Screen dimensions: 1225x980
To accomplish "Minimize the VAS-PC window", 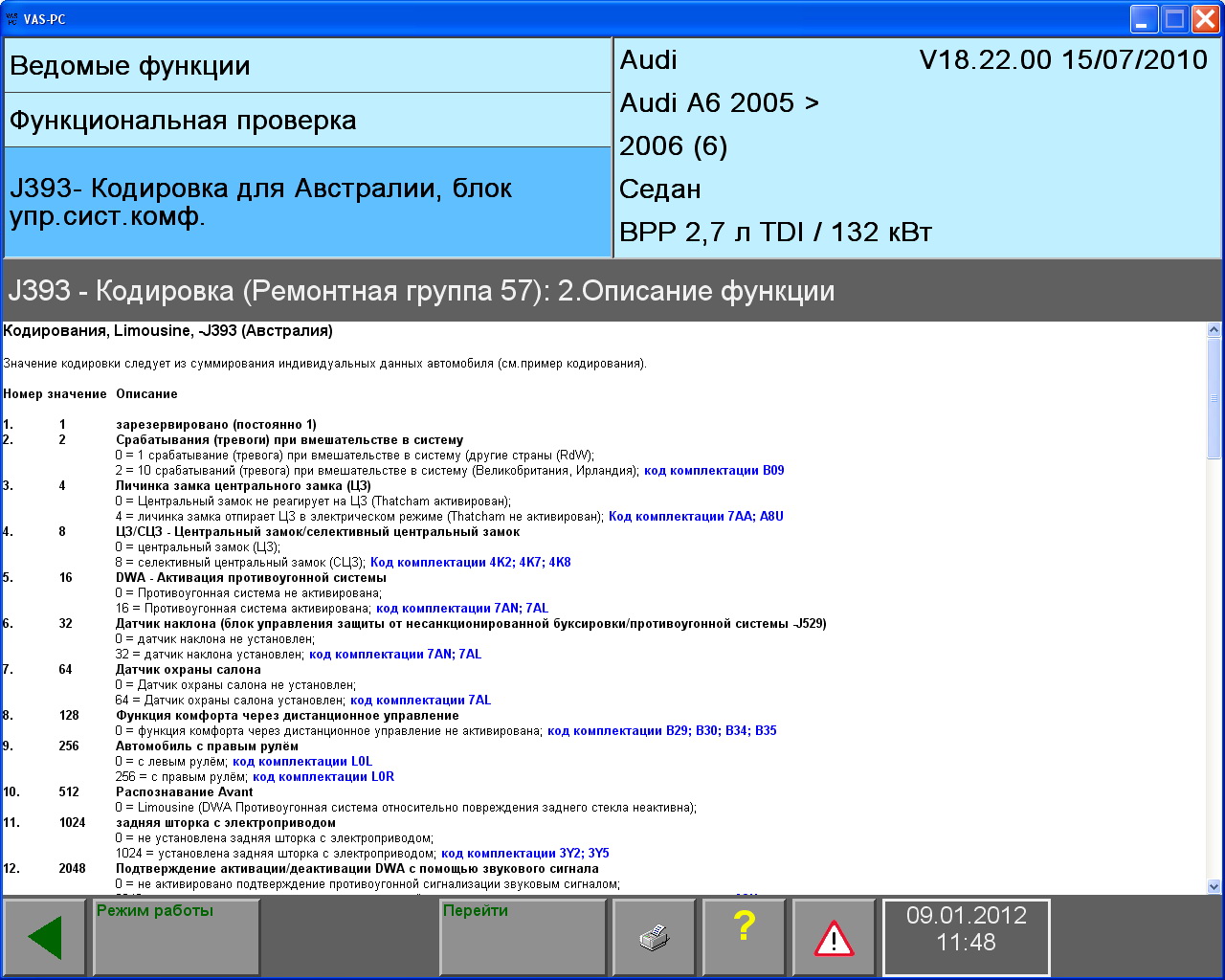I will (1144, 18).
